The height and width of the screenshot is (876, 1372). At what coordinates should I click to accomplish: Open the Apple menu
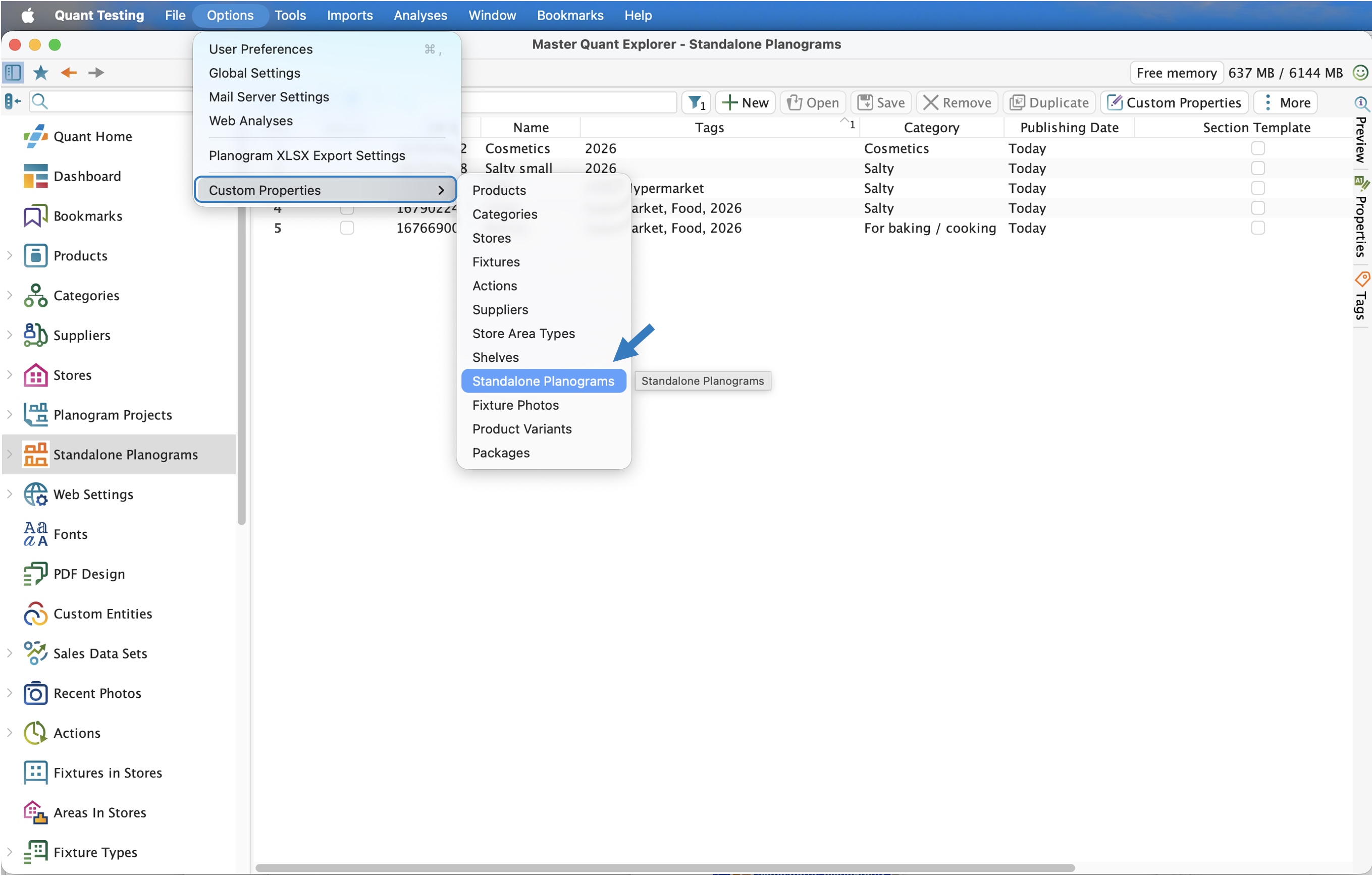pyautogui.click(x=27, y=15)
